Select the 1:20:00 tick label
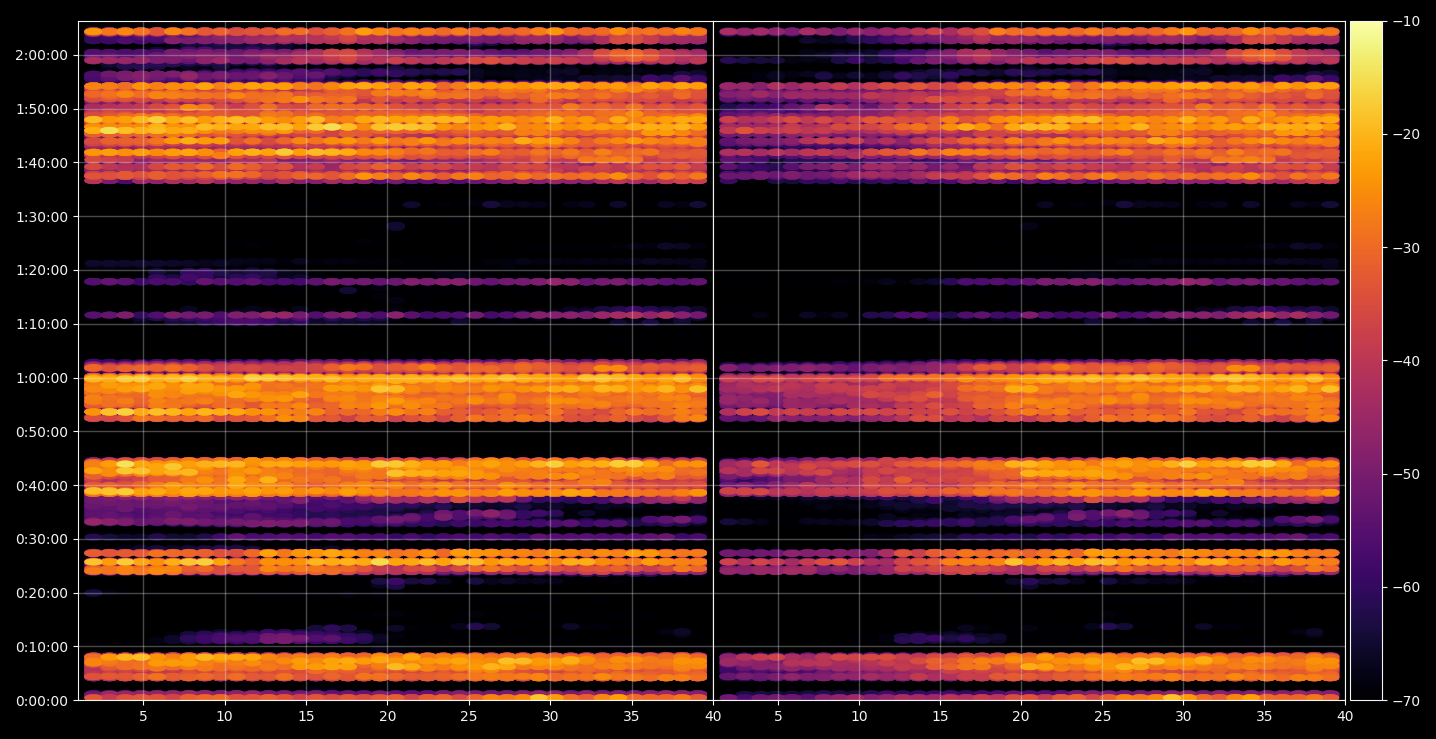The height and width of the screenshot is (739, 1436). tap(41, 270)
